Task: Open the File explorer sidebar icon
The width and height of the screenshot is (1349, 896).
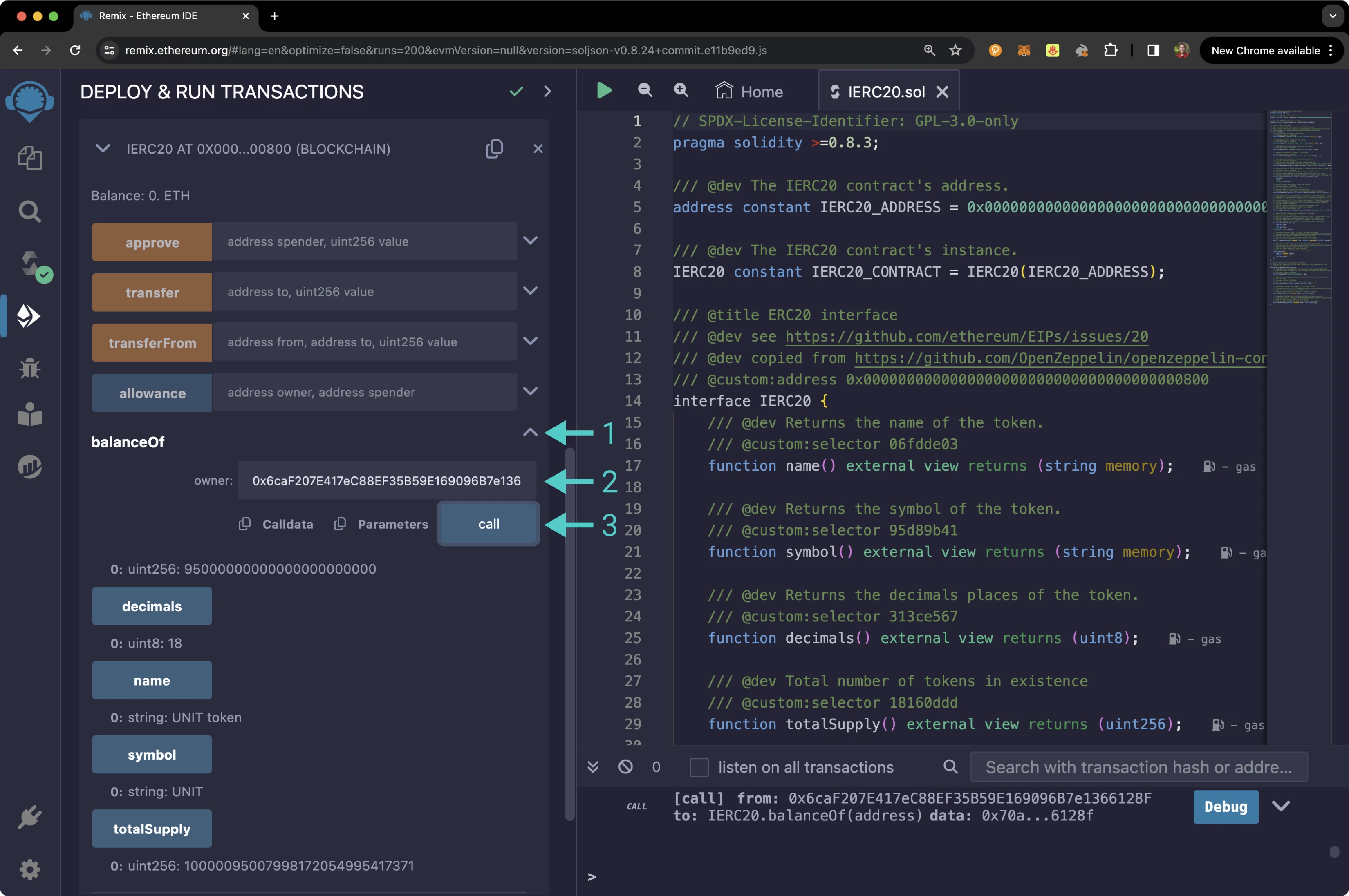Action: click(x=30, y=158)
